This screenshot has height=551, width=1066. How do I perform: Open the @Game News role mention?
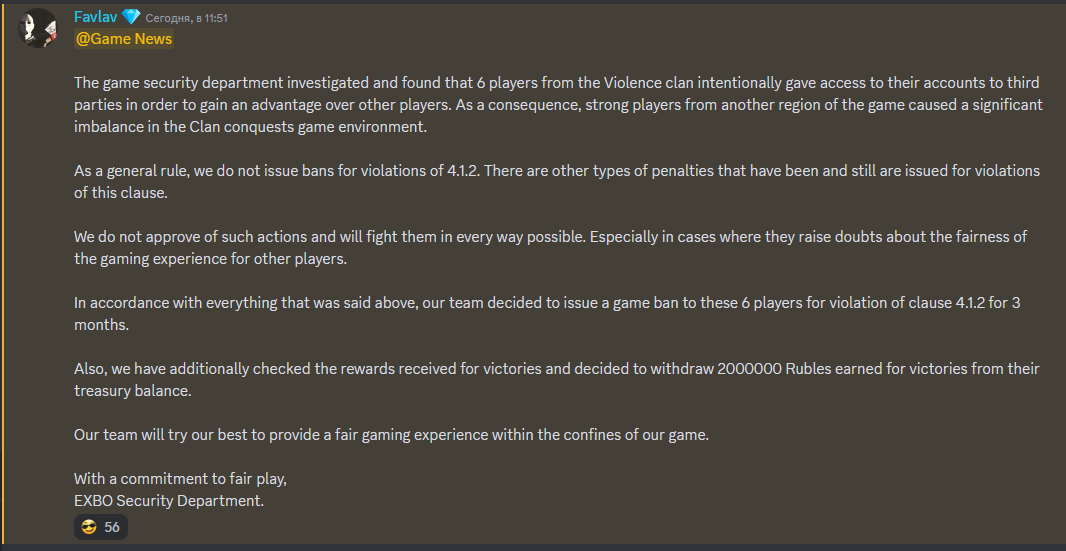pyautogui.click(x=124, y=39)
